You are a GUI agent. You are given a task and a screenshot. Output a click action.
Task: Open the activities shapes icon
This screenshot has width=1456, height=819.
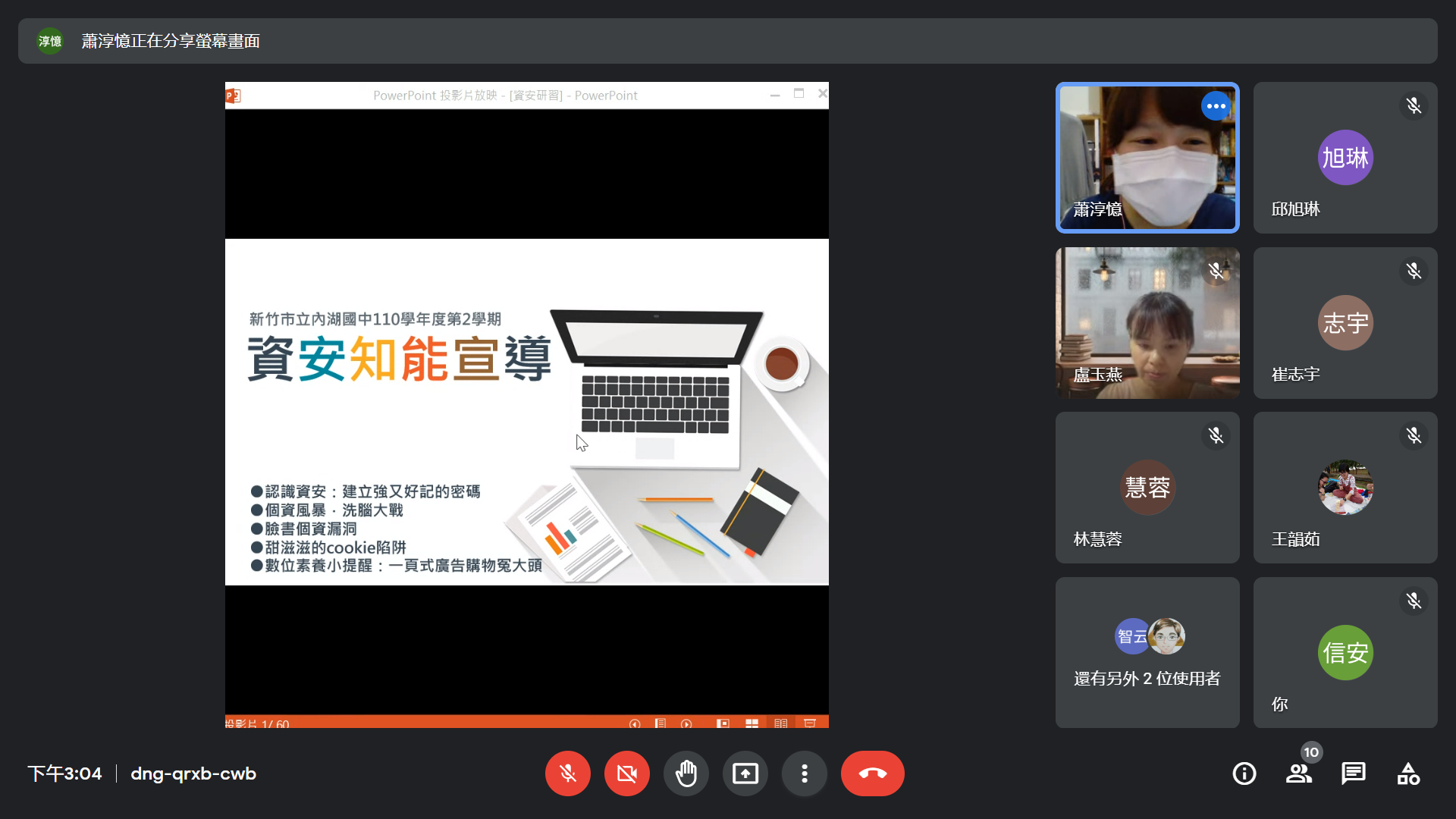[x=1408, y=773]
